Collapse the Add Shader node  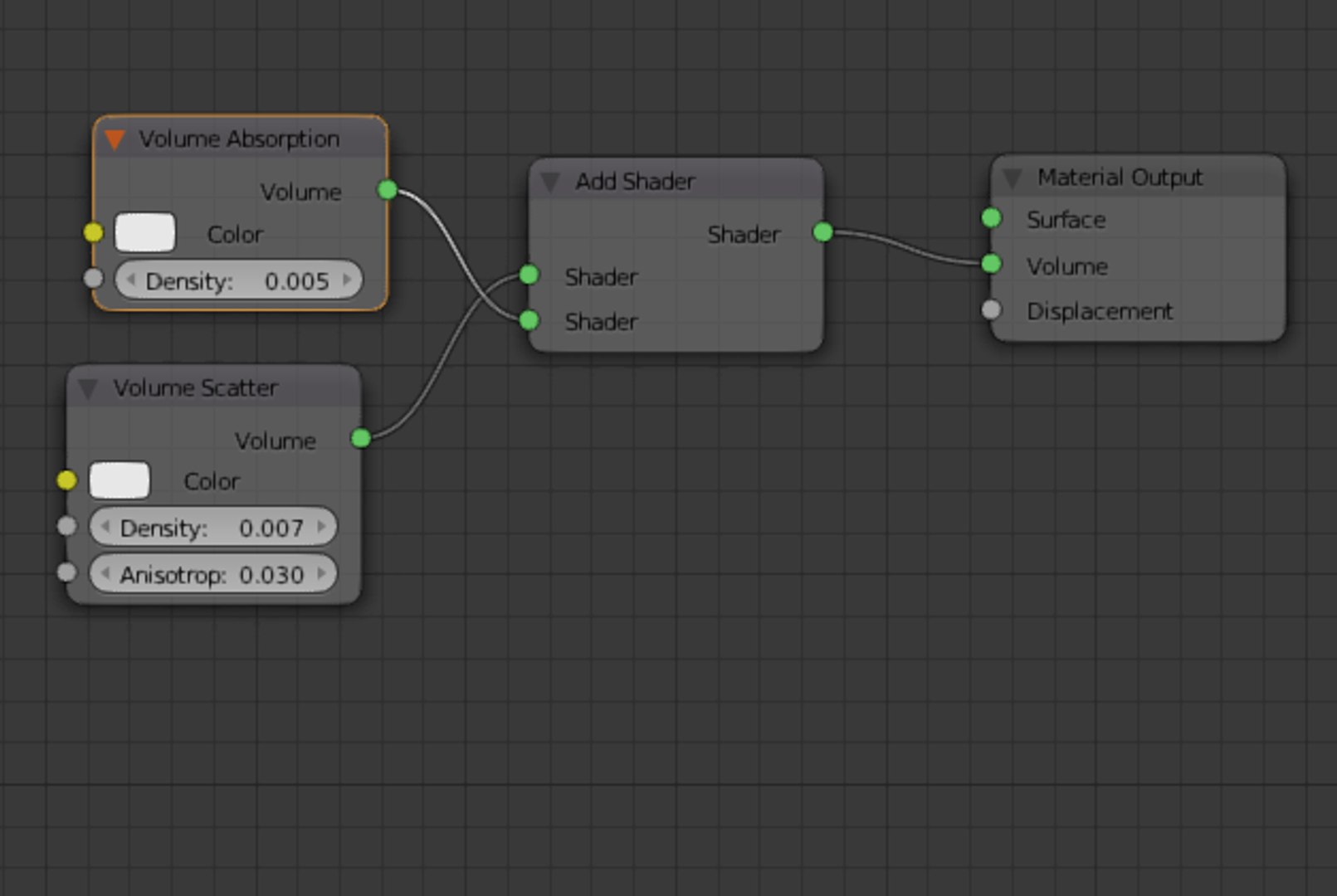[x=550, y=182]
